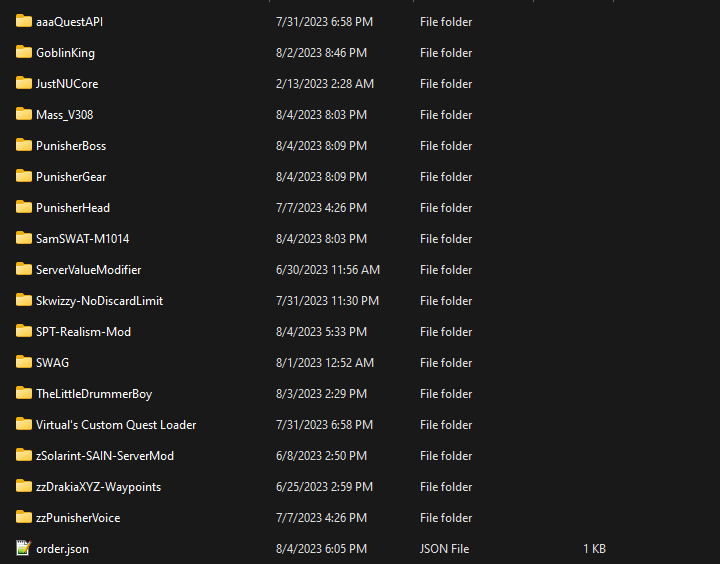The height and width of the screenshot is (564, 720).
Task: Select the PunisherGear folder name
Action: tap(71, 177)
